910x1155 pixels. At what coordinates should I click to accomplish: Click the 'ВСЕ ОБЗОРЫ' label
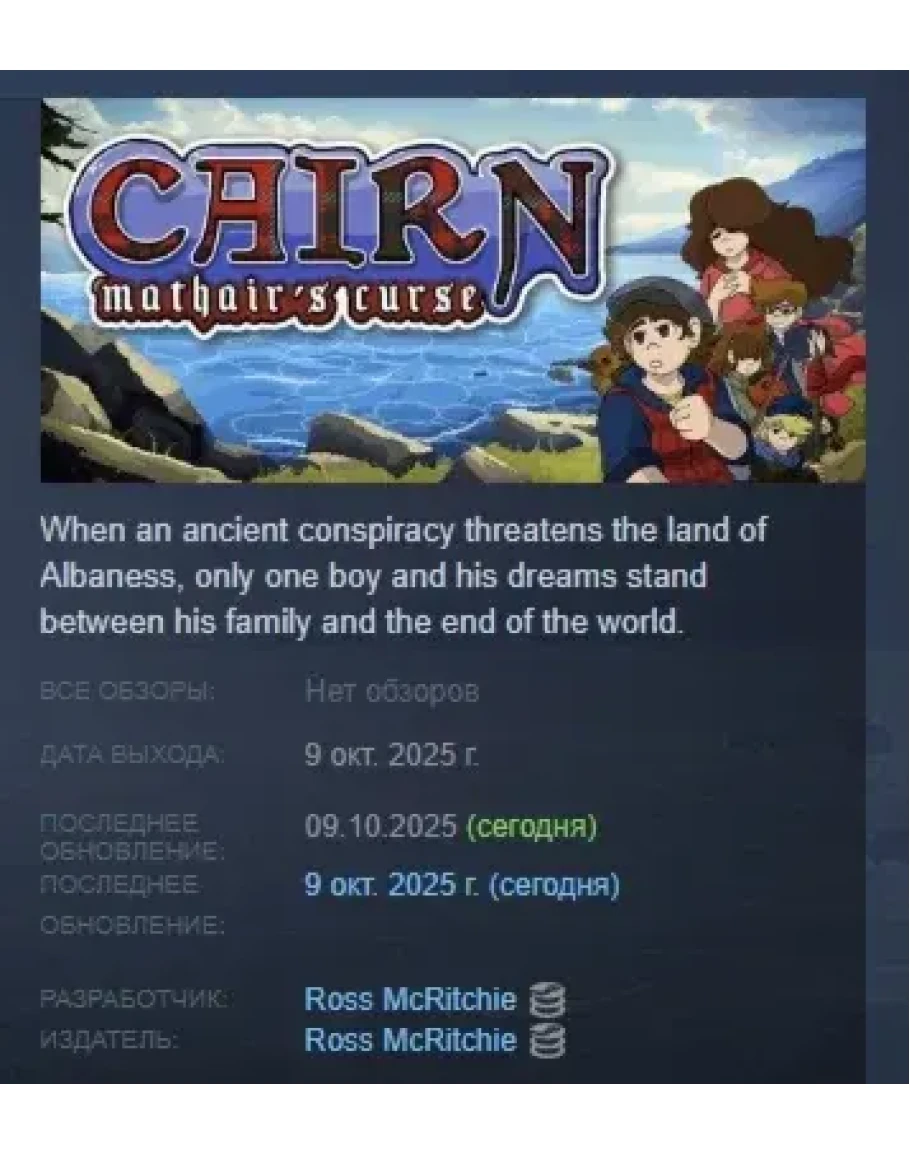coord(127,692)
